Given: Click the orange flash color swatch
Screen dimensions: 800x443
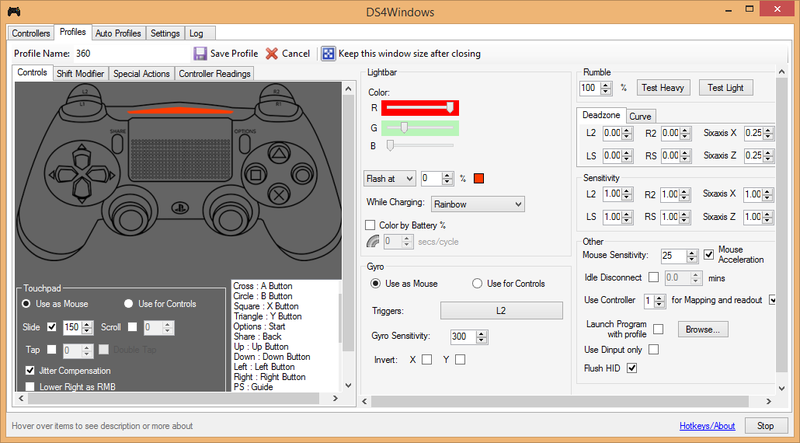Looking at the screenshot, I should (x=479, y=179).
